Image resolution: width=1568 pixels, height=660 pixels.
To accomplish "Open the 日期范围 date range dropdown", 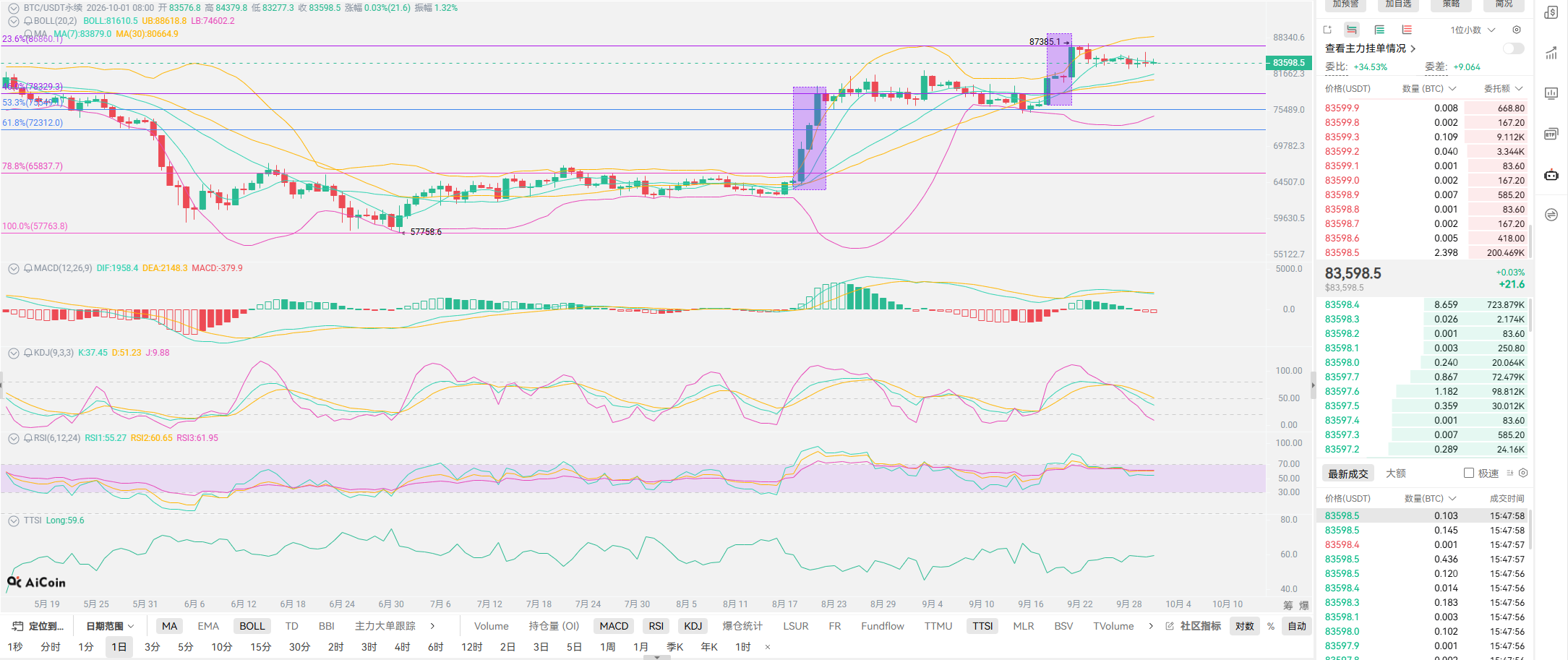I will [x=110, y=626].
